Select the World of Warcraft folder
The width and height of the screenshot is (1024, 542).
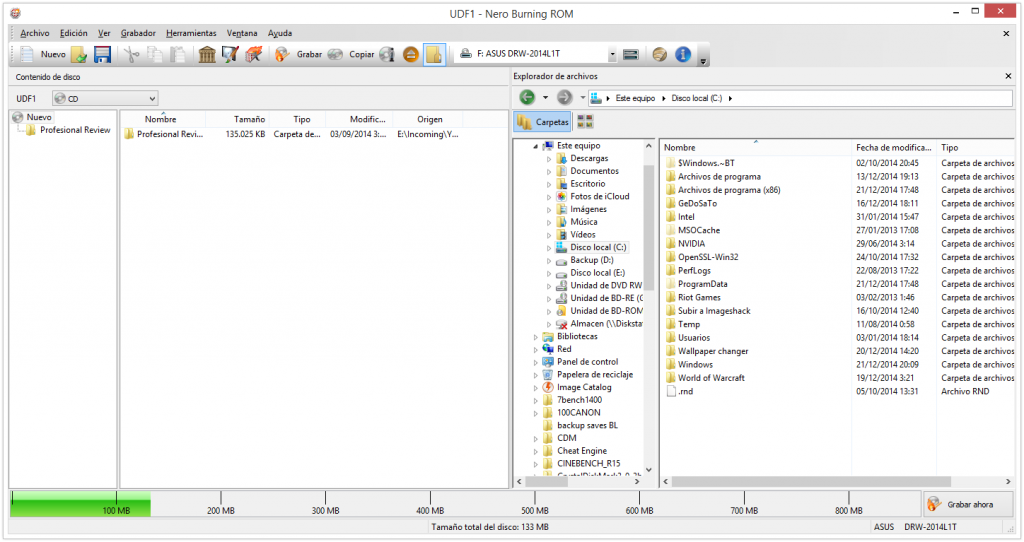(711, 377)
